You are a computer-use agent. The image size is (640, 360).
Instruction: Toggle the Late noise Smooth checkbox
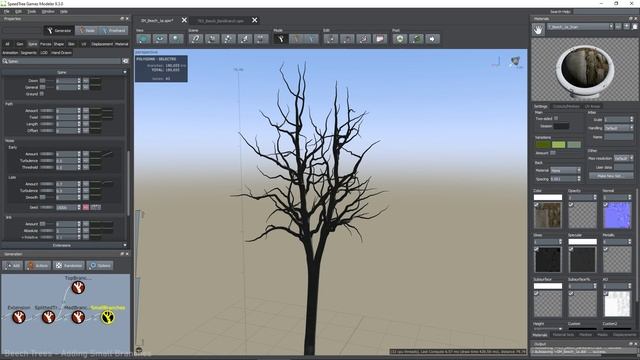click(x=42, y=197)
